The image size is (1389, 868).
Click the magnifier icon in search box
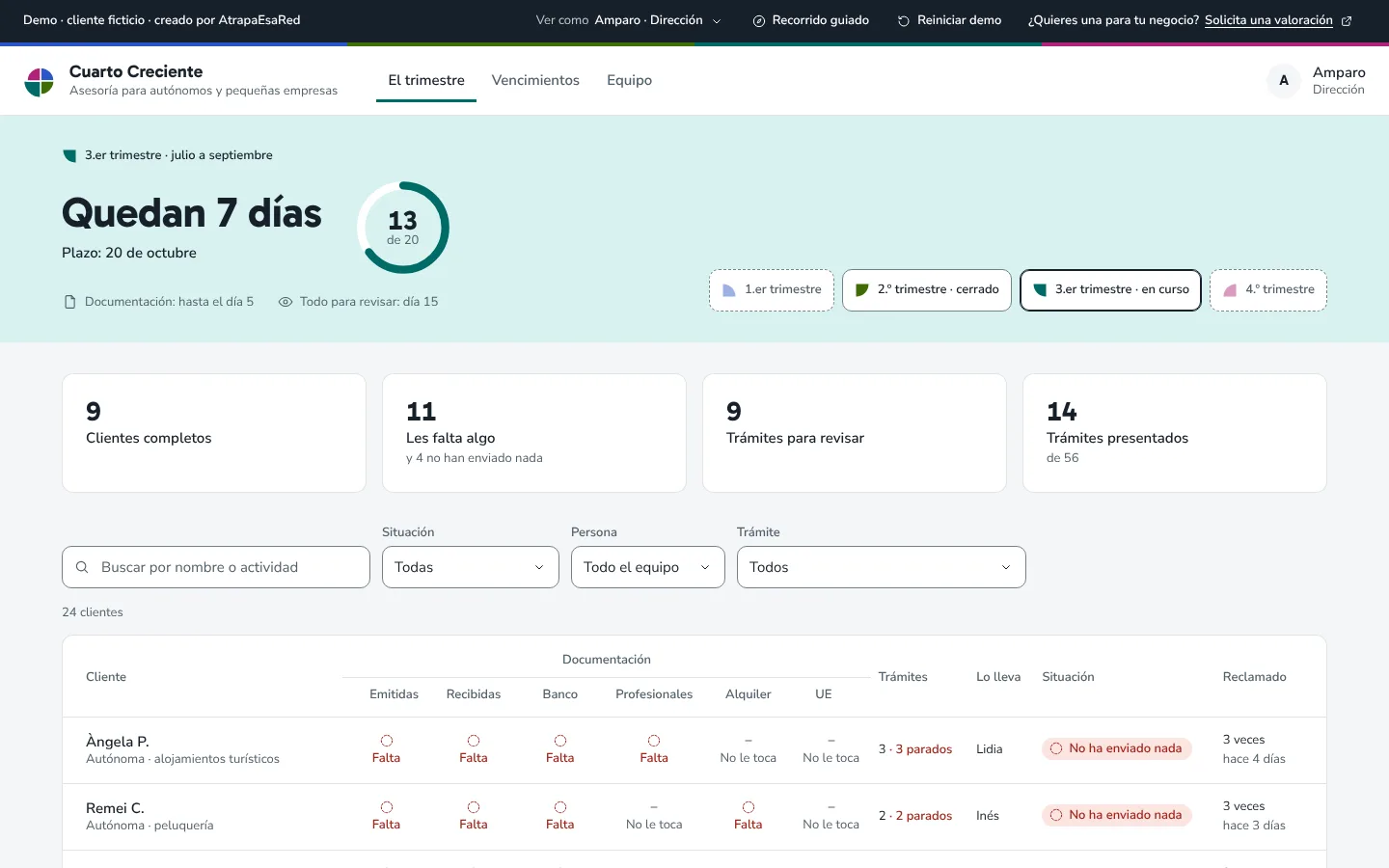pos(82,567)
